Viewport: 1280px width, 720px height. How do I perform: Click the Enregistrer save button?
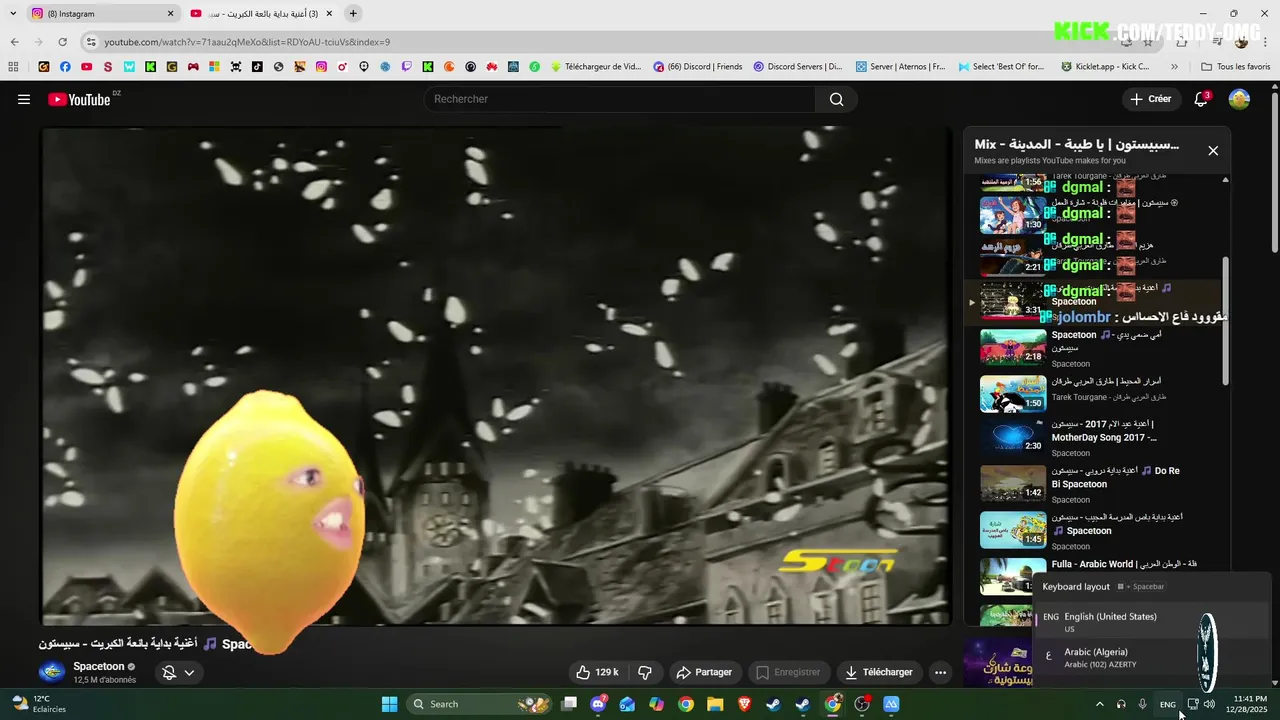[x=788, y=672]
